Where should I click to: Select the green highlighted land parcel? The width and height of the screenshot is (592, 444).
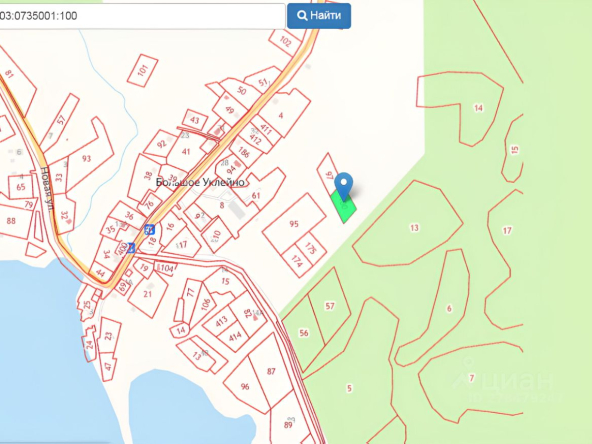click(x=344, y=207)
